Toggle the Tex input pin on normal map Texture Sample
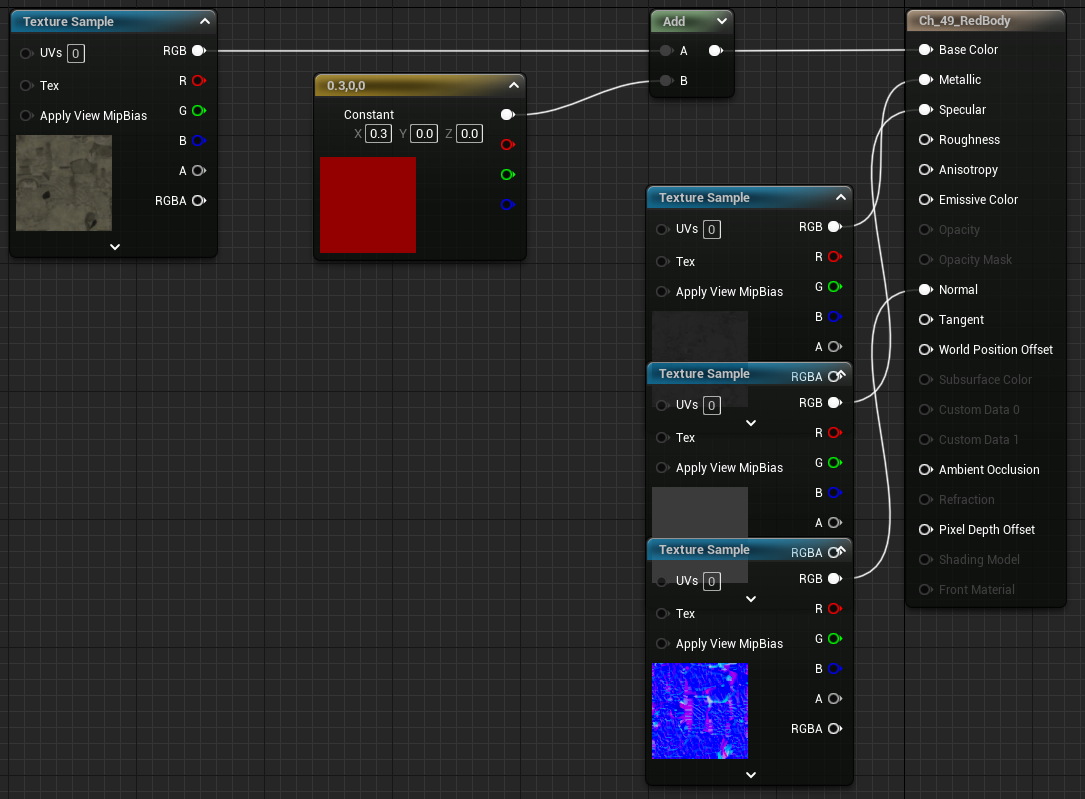 click(x=662, y=614)
